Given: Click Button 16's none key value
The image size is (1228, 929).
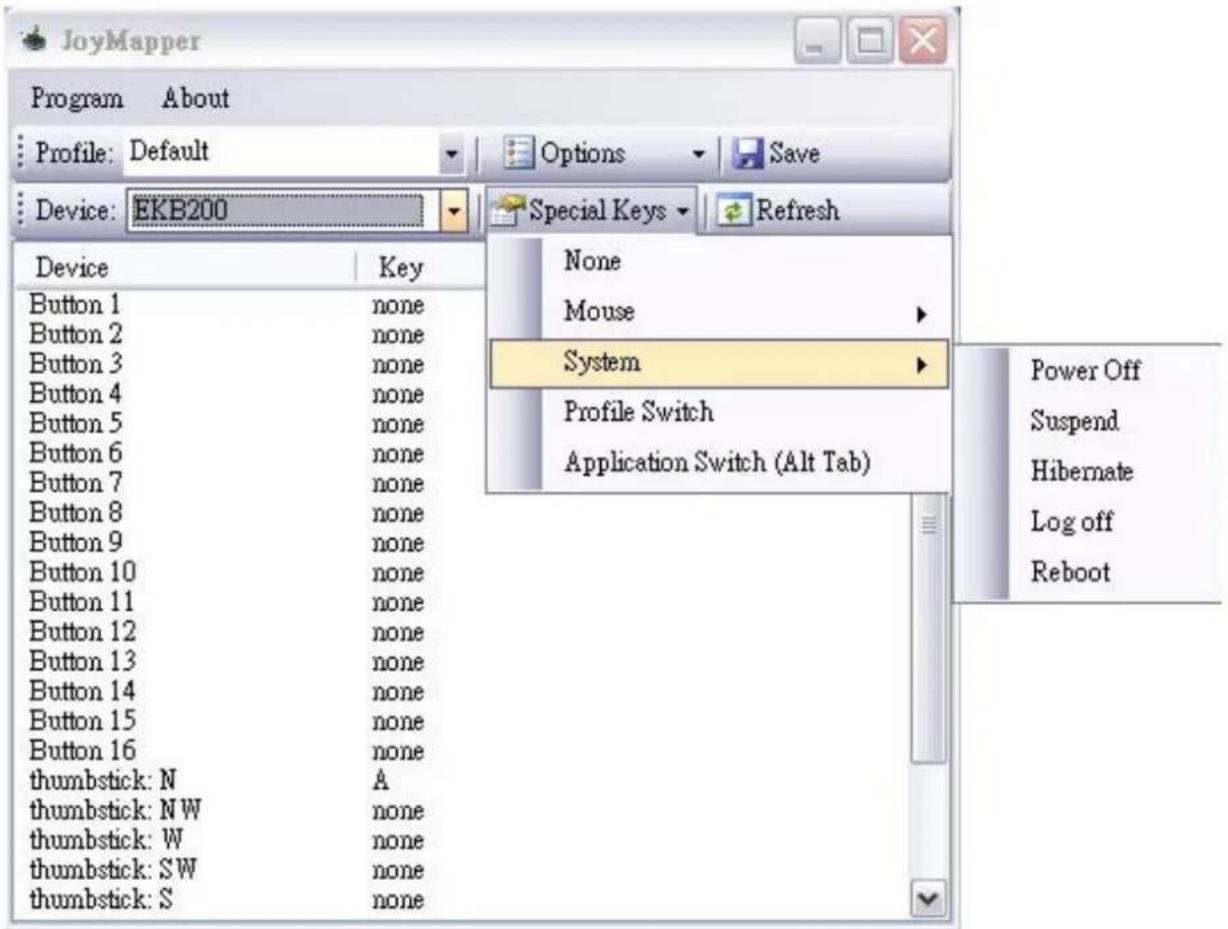Looking at the screenshot, I should pos(397,752).
